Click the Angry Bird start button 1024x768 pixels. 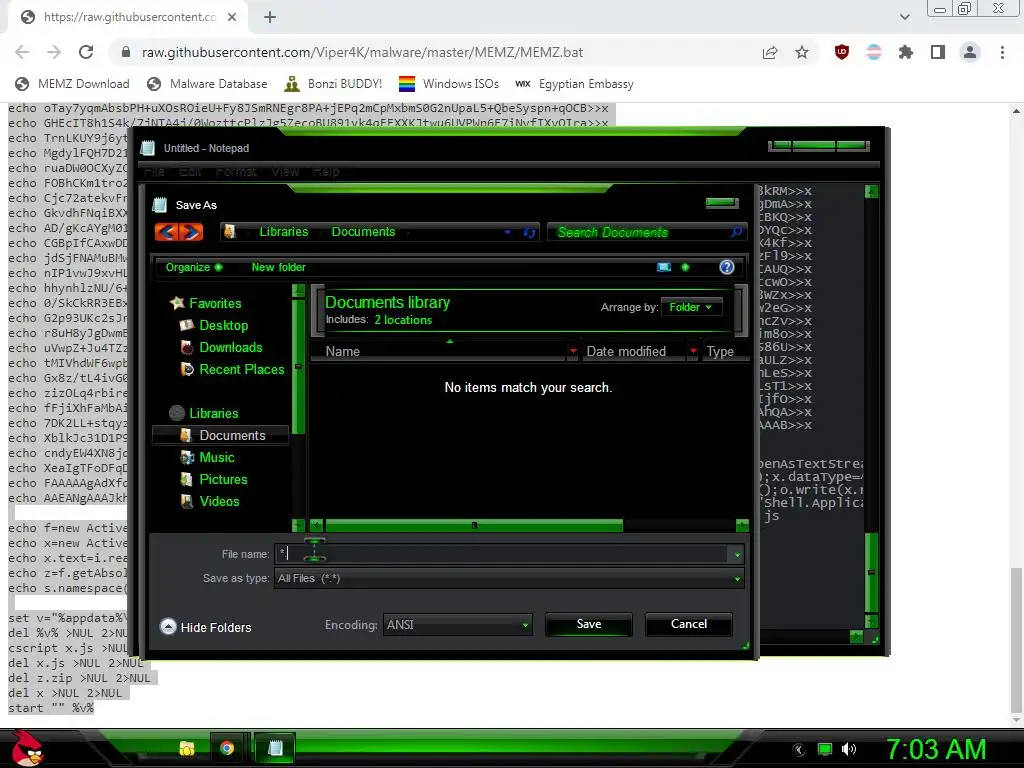(27, 748)
